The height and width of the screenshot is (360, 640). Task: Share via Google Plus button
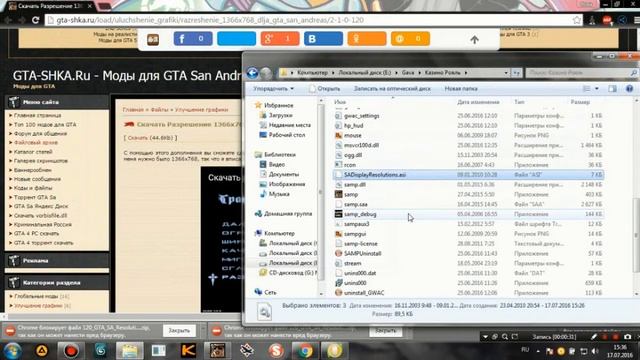[280, 39]
